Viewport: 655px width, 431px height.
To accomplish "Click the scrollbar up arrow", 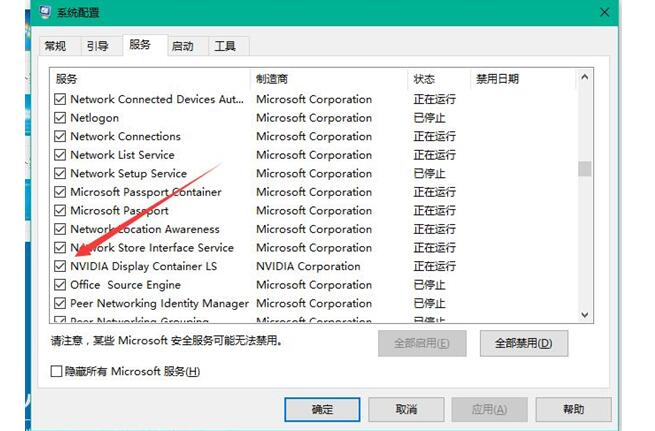I will tap(585, 77).
